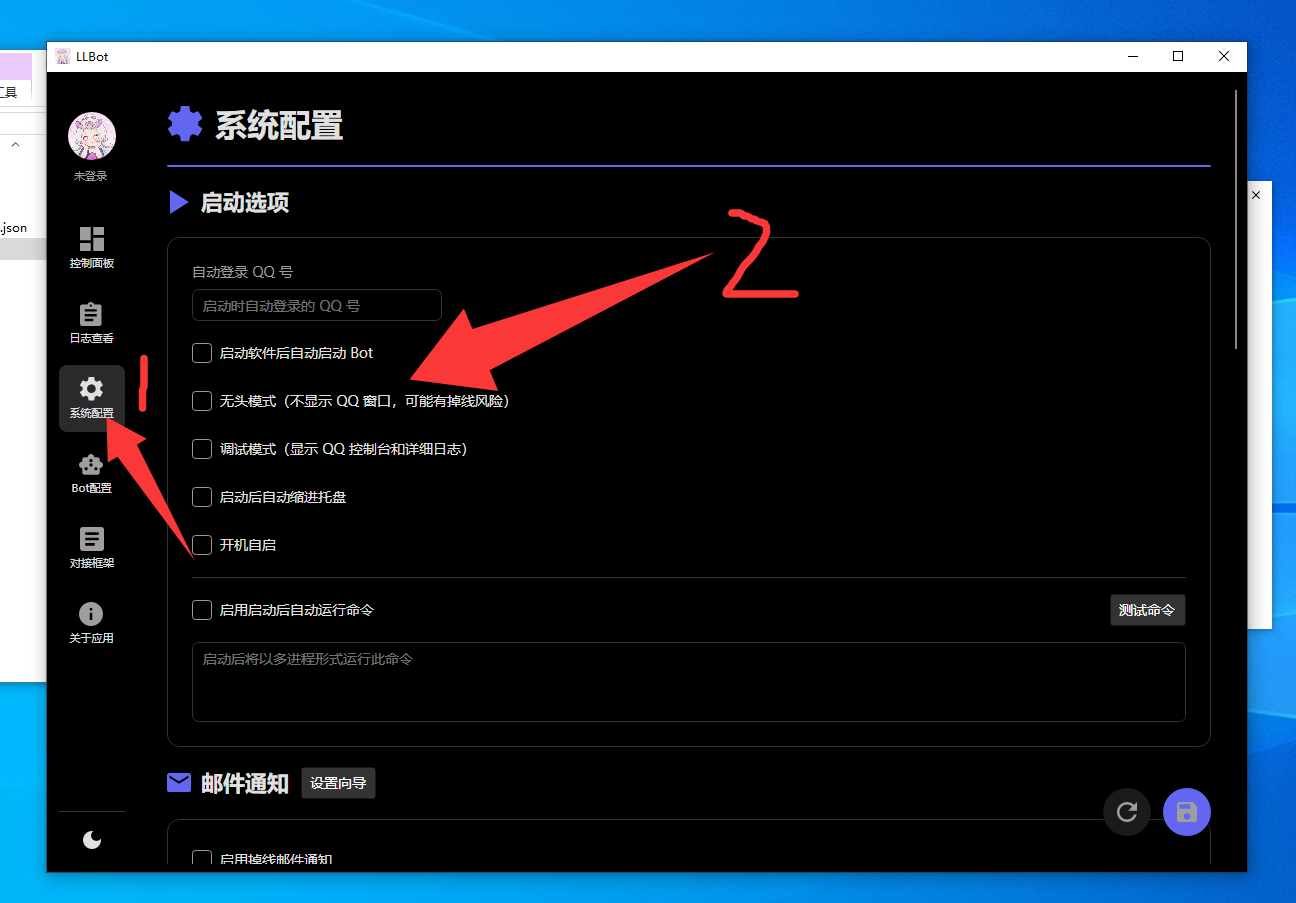Tick 开机自启 checkbox
The width and height of the screenshot is (1296, 903).
pyautogui.click(x=202, y=545)
